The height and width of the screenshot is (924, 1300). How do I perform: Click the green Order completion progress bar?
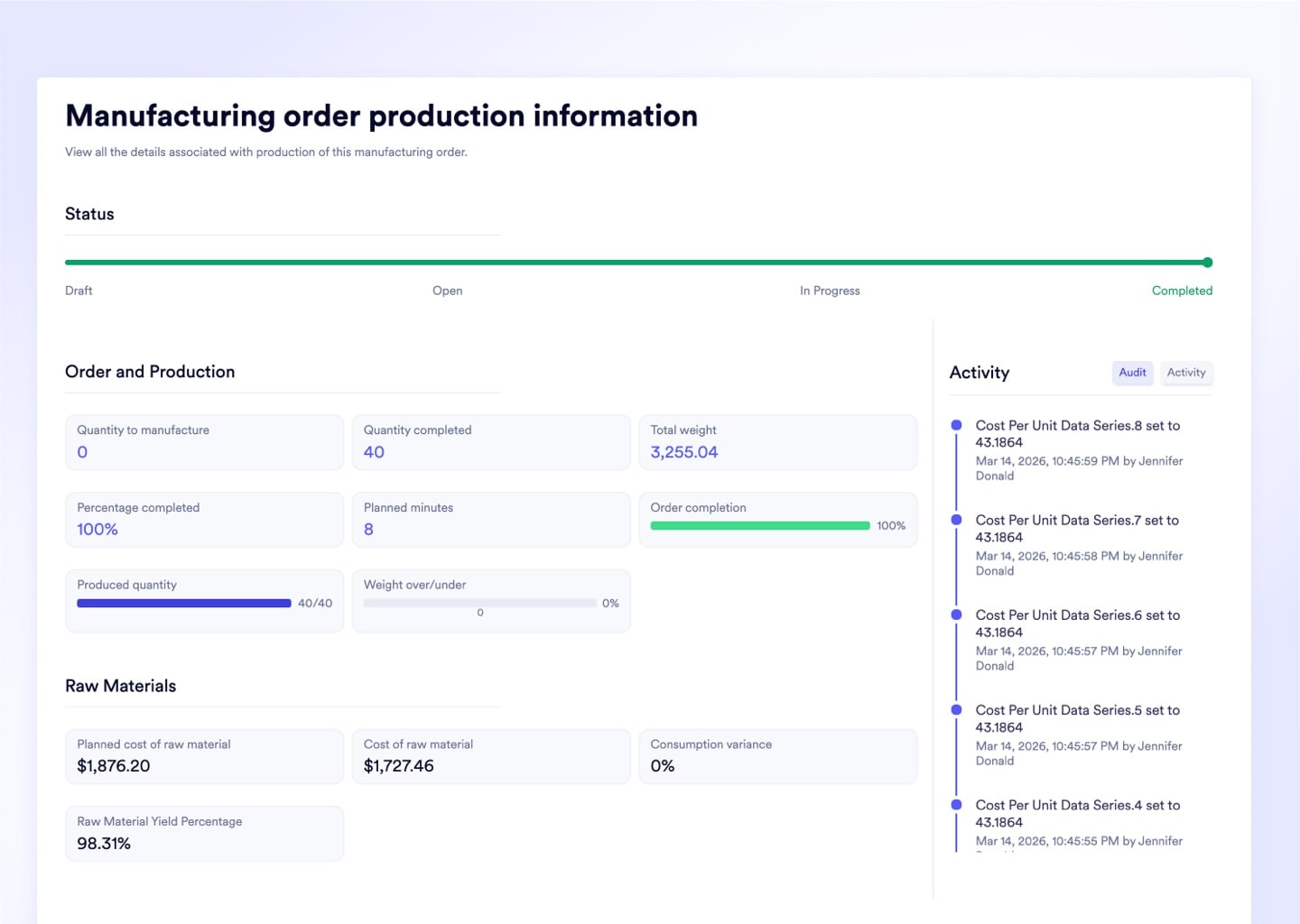759,525
